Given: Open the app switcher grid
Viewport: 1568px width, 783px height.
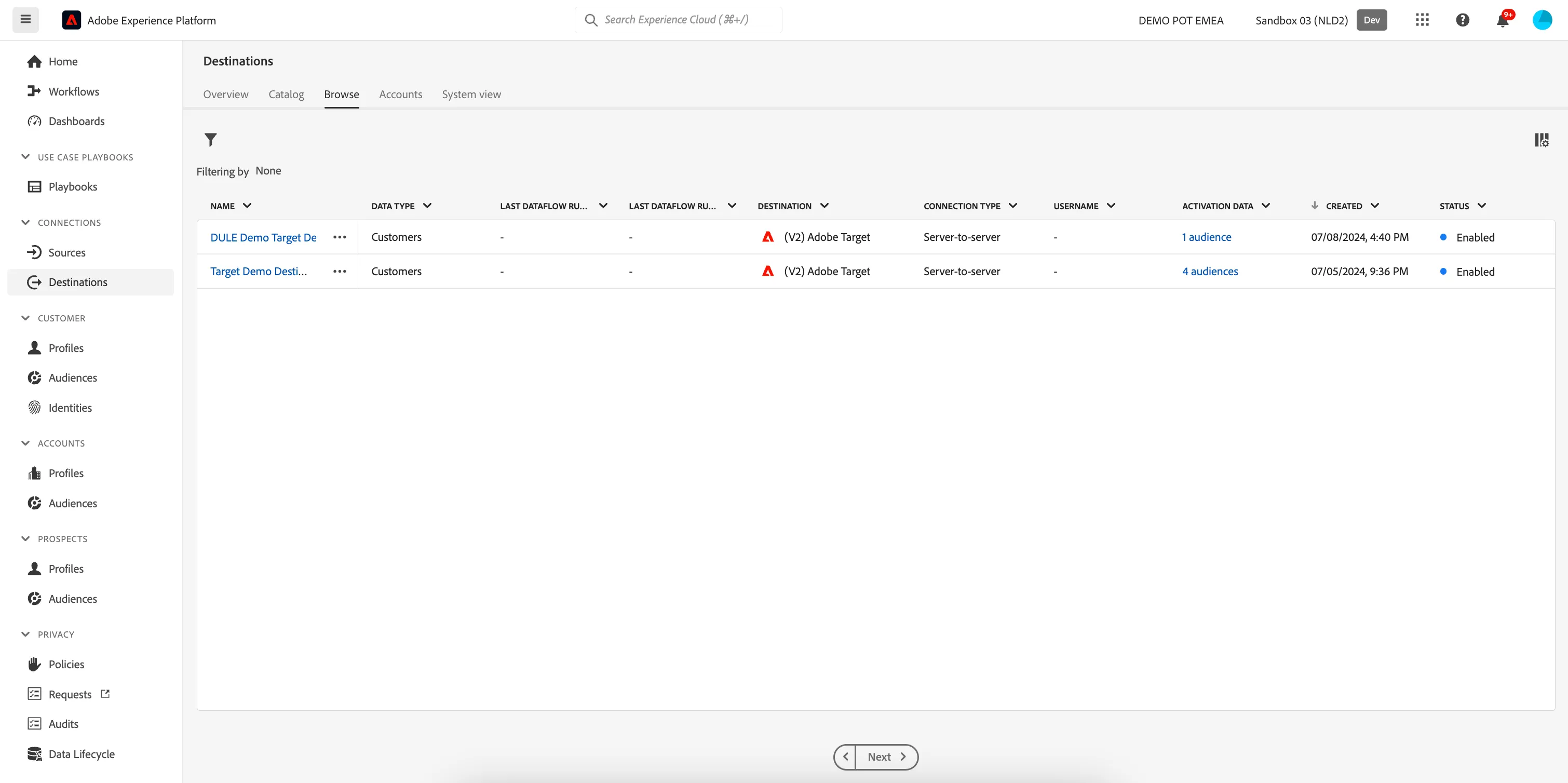Looking at the screenshot, I should pos(1422,20).
